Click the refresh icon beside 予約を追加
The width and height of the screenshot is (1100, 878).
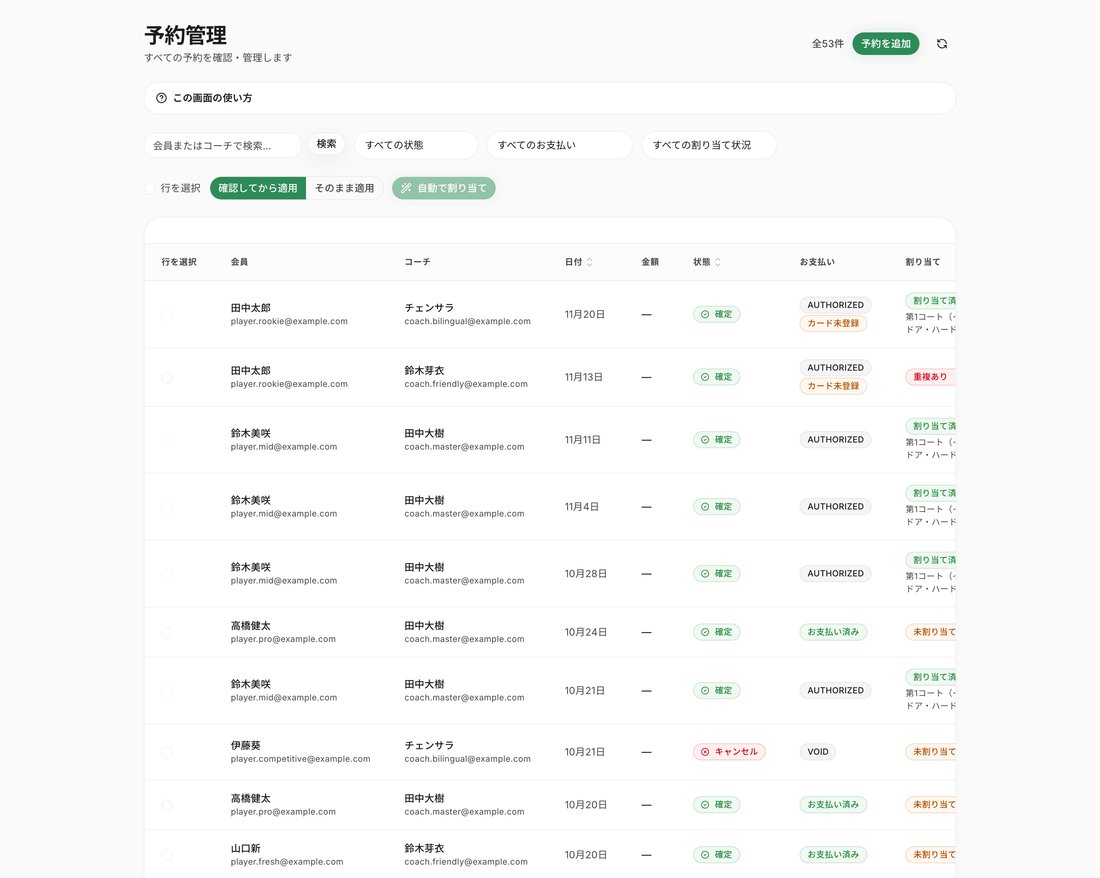(x=941, y=43)
